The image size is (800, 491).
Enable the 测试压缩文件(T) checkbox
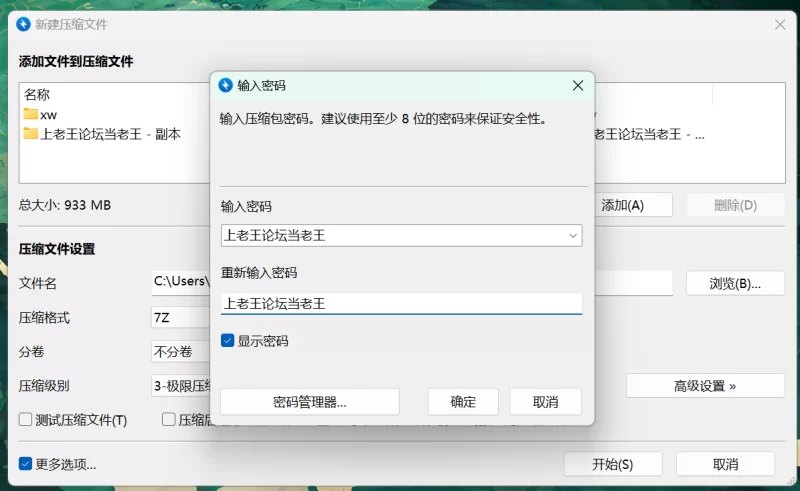point(26,420)
